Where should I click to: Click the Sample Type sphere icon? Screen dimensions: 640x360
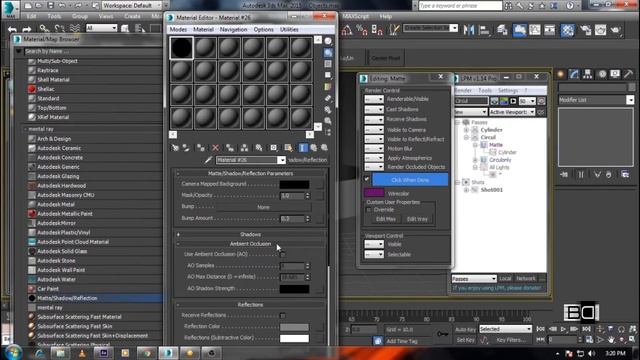(328, 41)
